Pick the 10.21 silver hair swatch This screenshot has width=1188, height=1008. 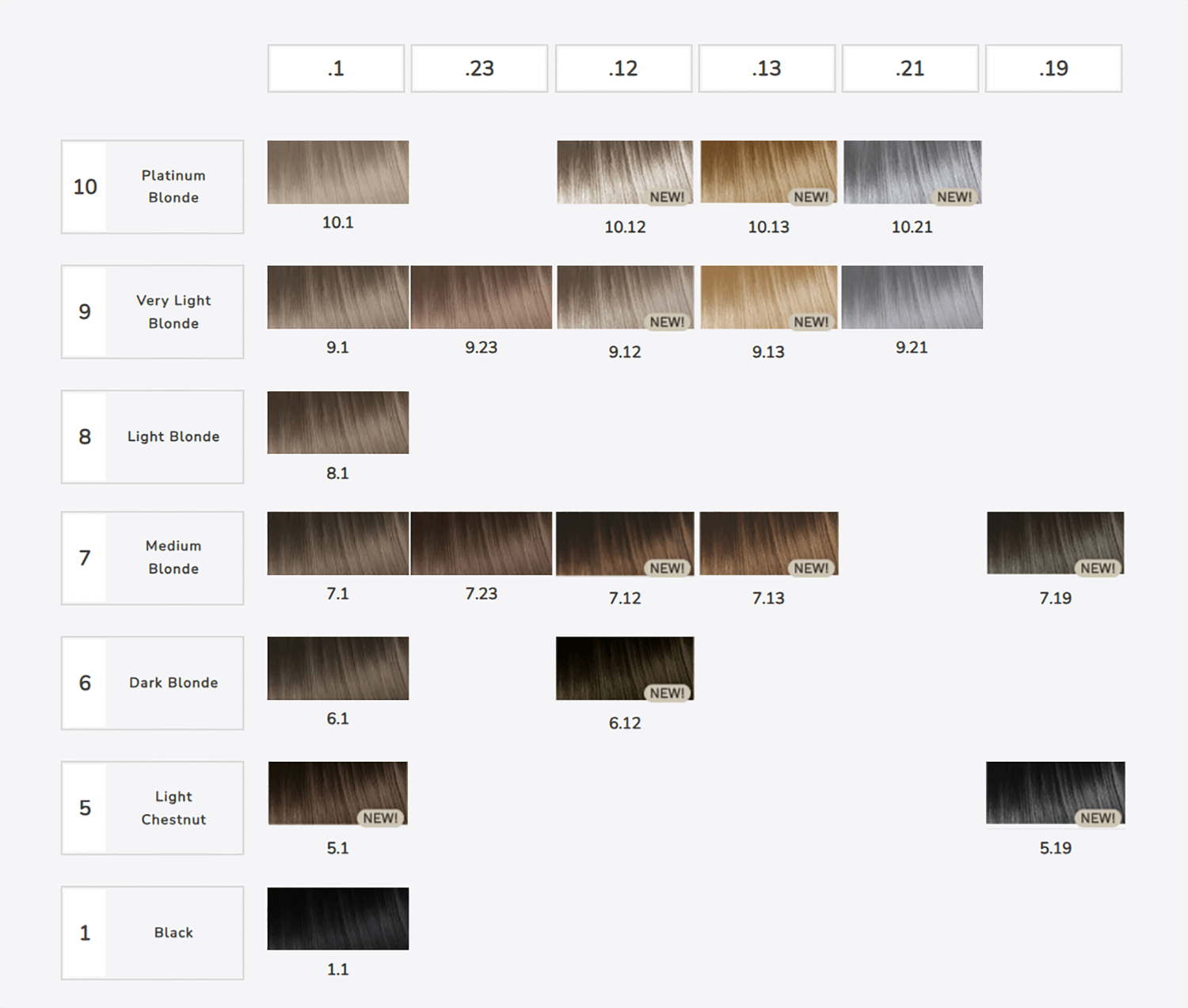point(912,173)
